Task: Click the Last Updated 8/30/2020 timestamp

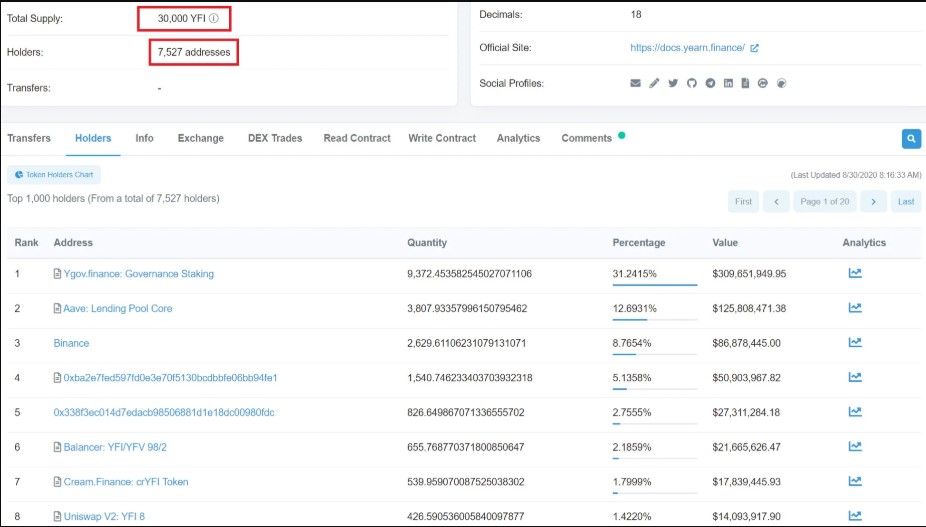Action: (856, 175)
